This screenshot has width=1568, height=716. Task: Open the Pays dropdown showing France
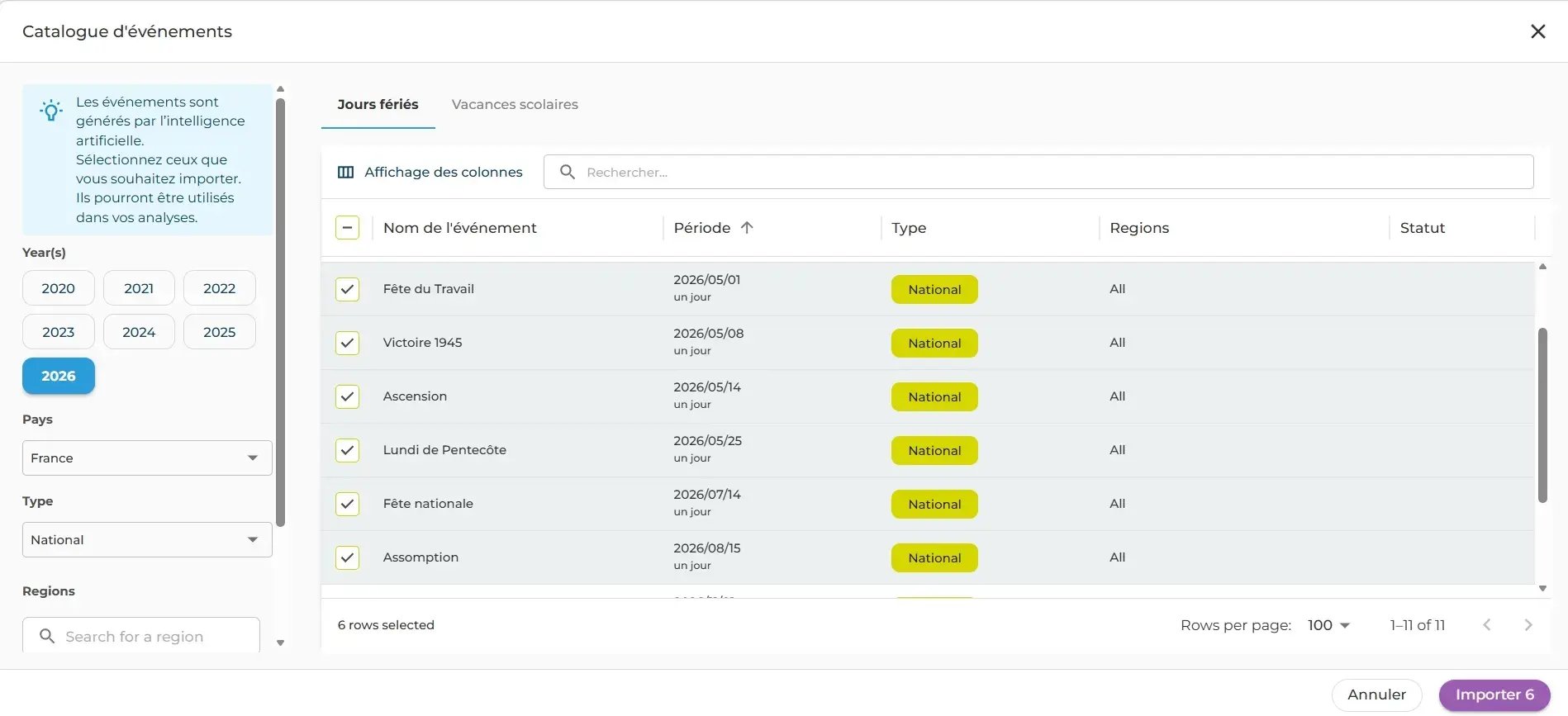click(147, 458)
